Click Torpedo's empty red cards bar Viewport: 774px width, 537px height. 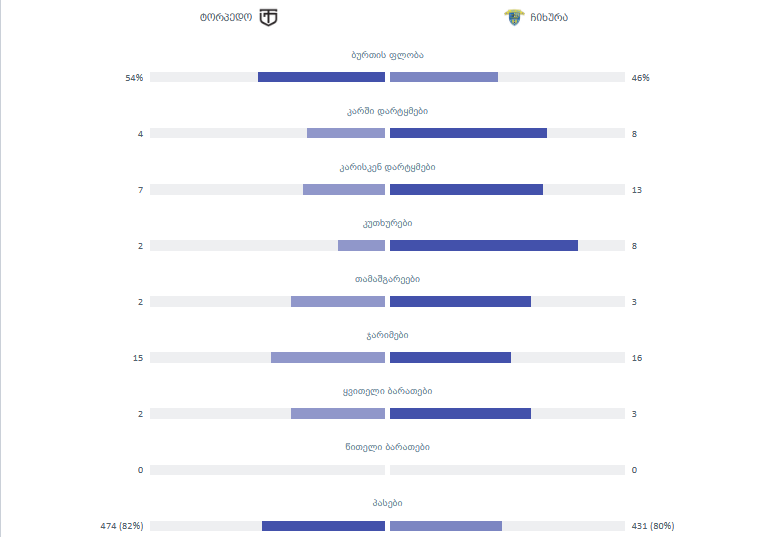coord(267,469)
